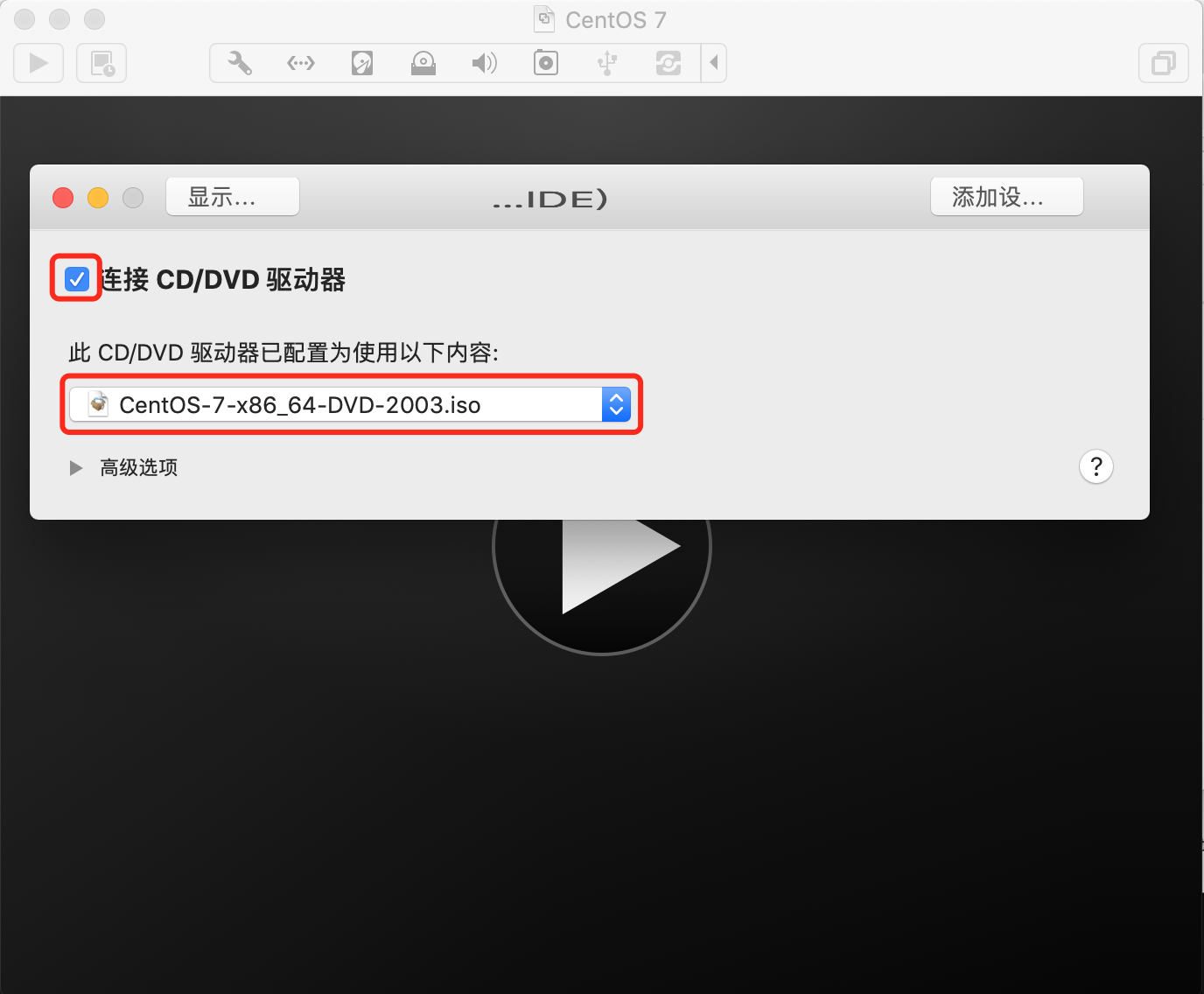Image resolution: width=1204 pixels, height=994 pixels.
Task: Expand the 高级选项 disclosure triangle
Action: (76, 468)
